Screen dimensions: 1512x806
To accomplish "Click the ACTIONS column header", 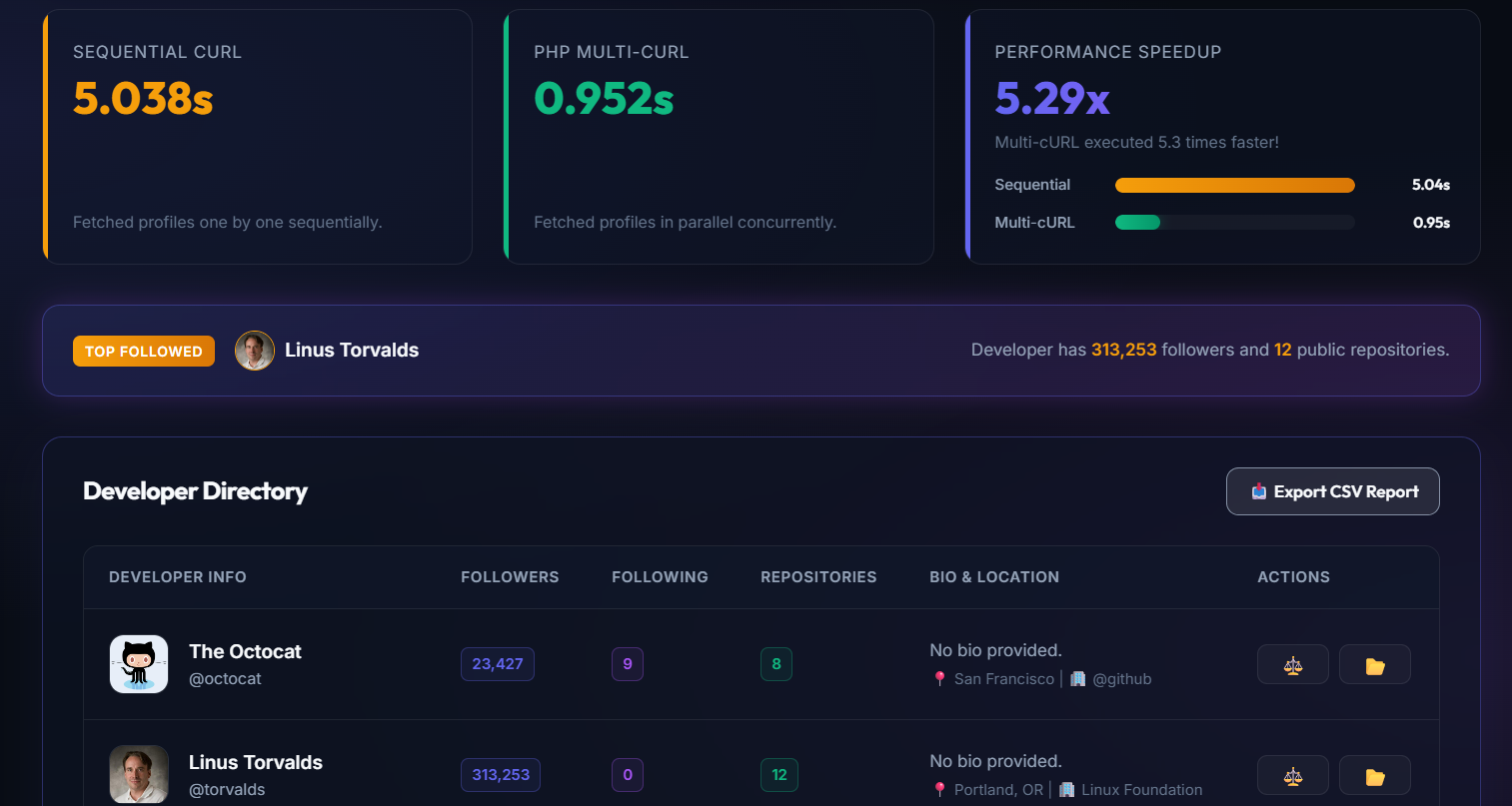I will tap(1293, 577).
